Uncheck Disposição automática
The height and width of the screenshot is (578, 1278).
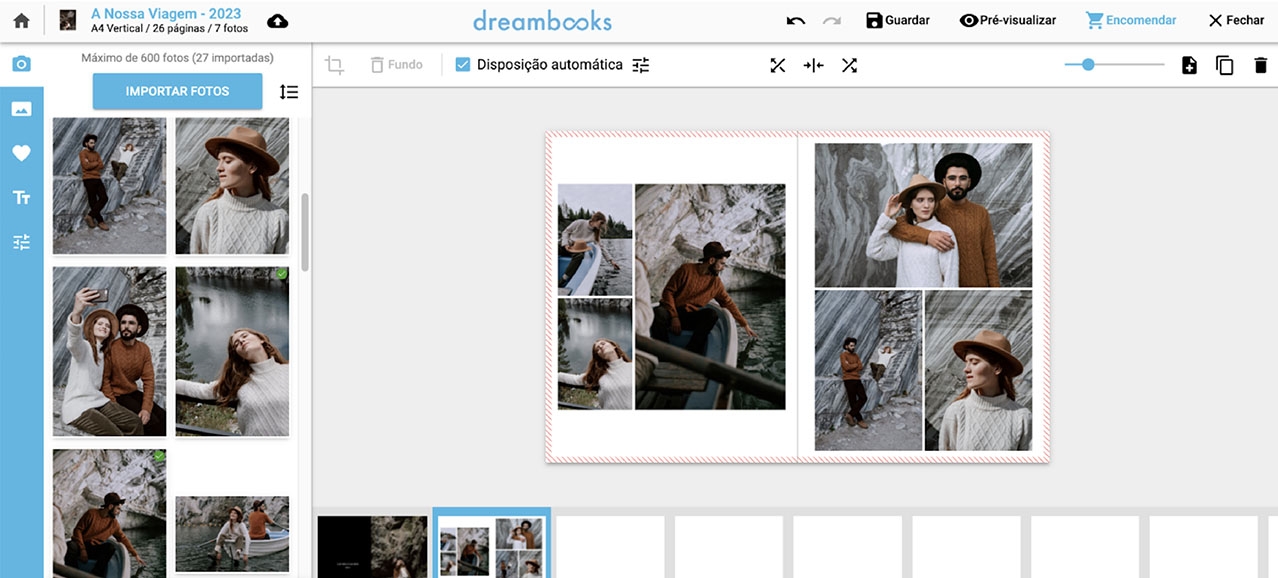pyautogui.click(x=462, y=64)
